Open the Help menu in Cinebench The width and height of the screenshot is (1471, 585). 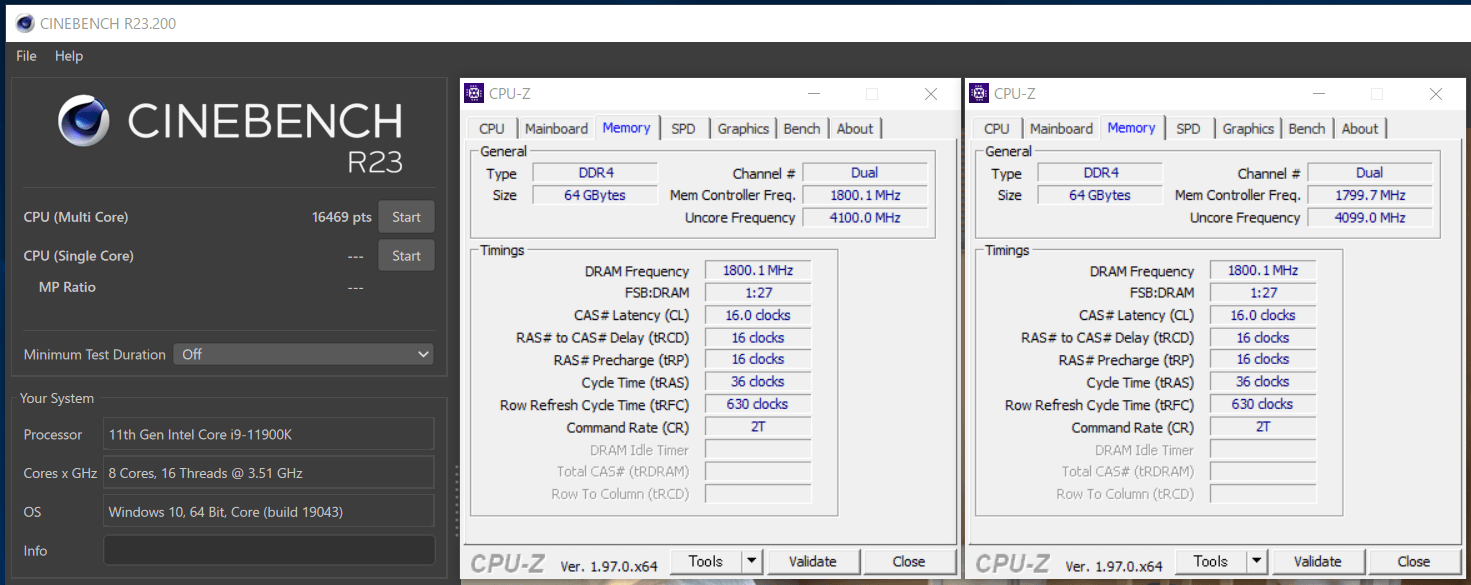click(69, 56)
